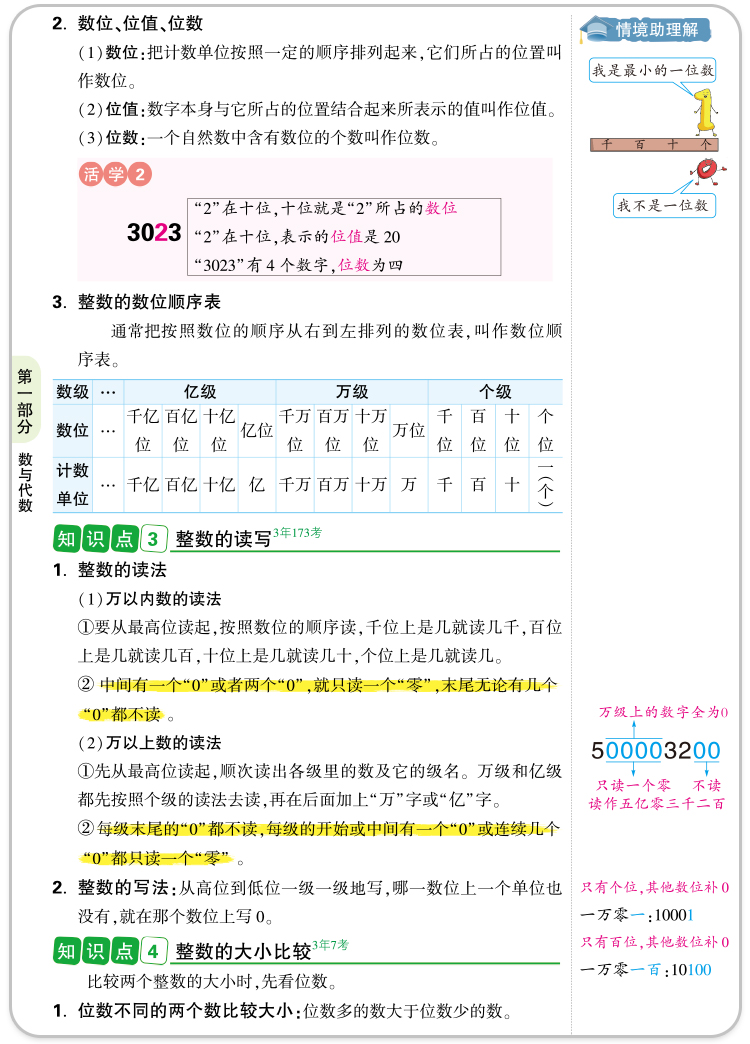Select the box line 表示的位值是 20

tap(297, 237)
